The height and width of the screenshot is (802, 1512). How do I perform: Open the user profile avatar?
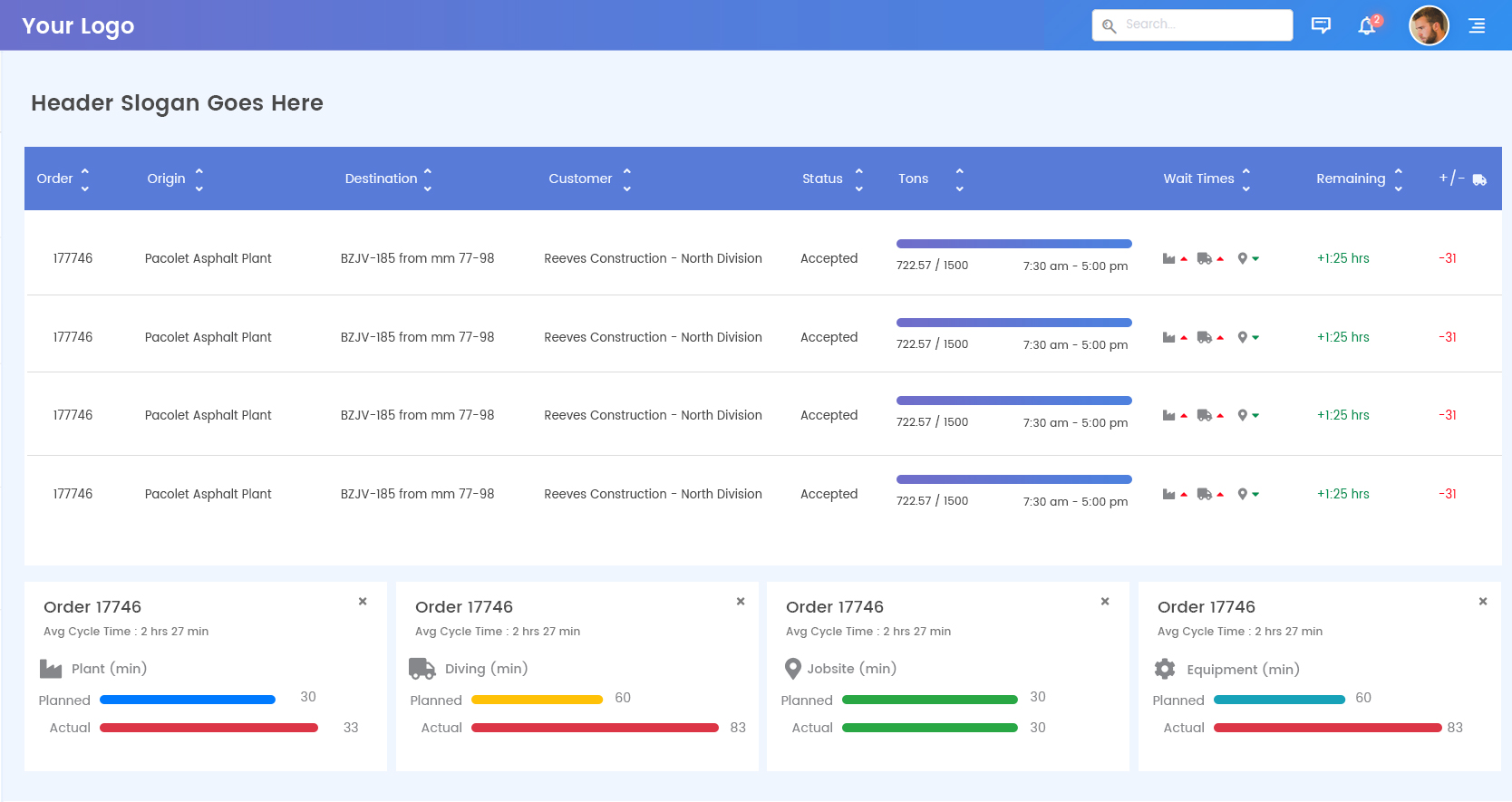pyautogui.click(x=1429, y=25)
